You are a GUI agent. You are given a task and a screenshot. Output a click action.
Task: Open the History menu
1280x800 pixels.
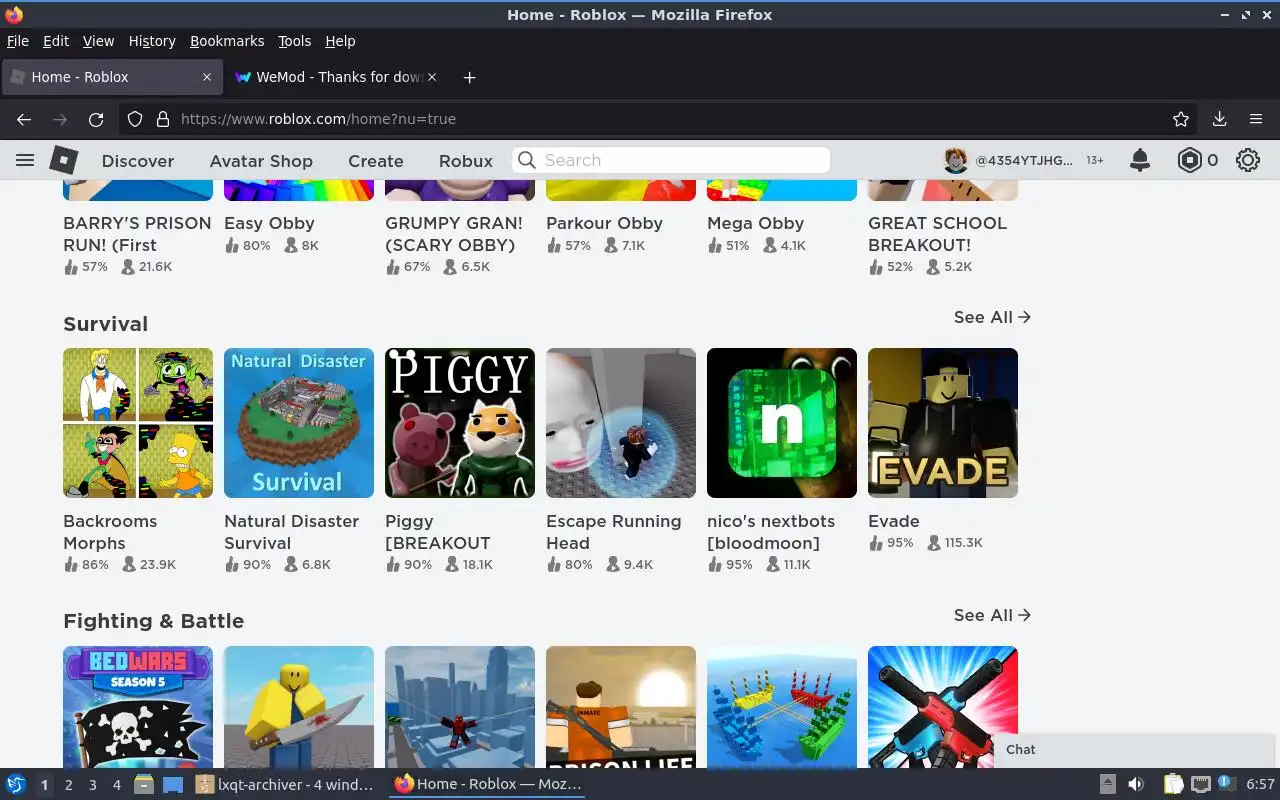click(152, 41)
